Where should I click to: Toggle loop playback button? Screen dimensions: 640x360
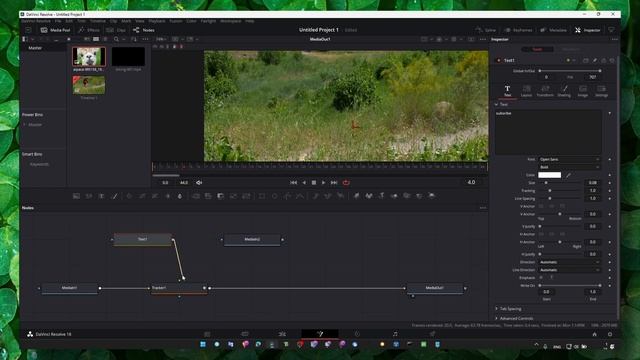(346, 182)
